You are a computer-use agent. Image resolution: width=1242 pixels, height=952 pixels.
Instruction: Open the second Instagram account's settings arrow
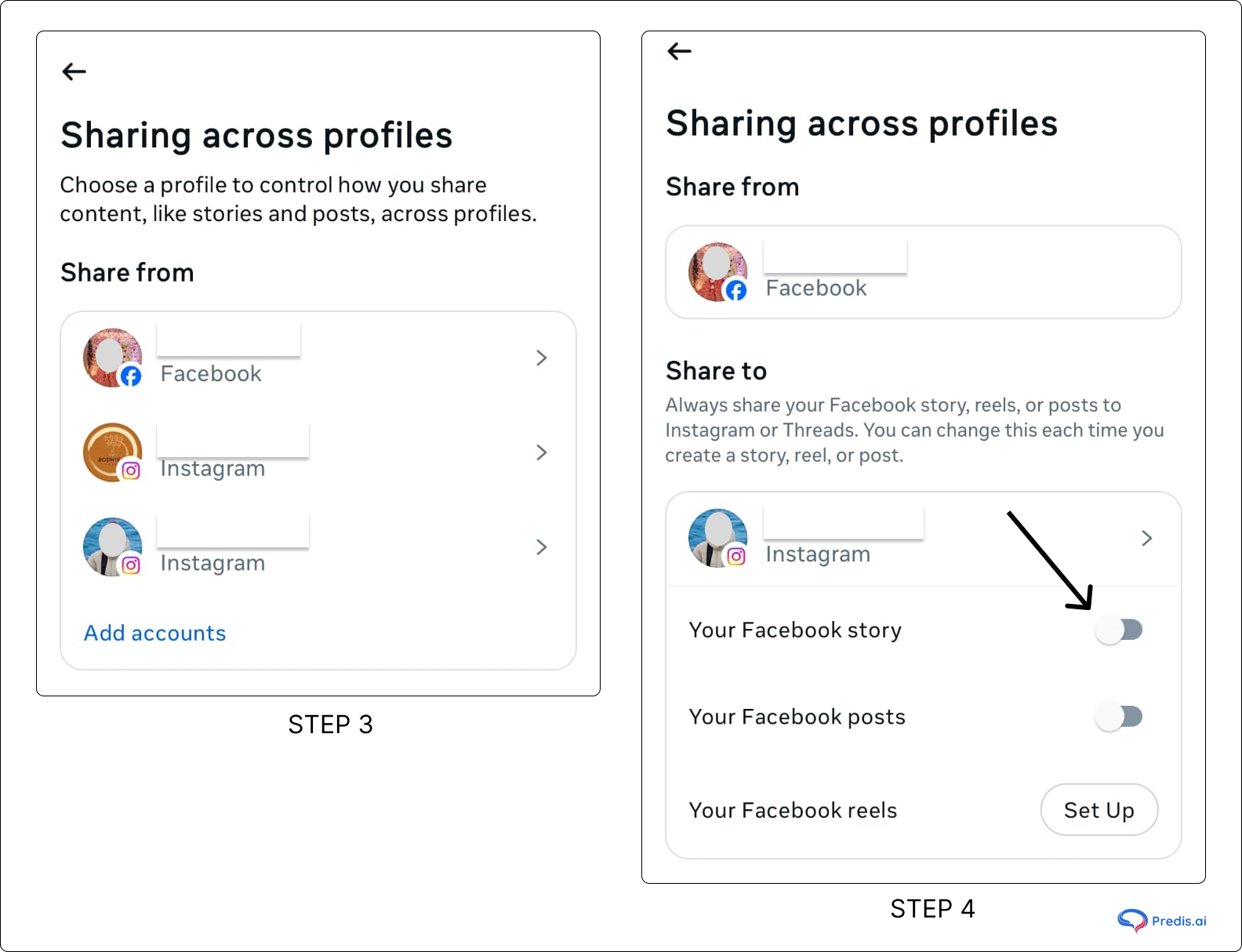click(x=541, y=547)
